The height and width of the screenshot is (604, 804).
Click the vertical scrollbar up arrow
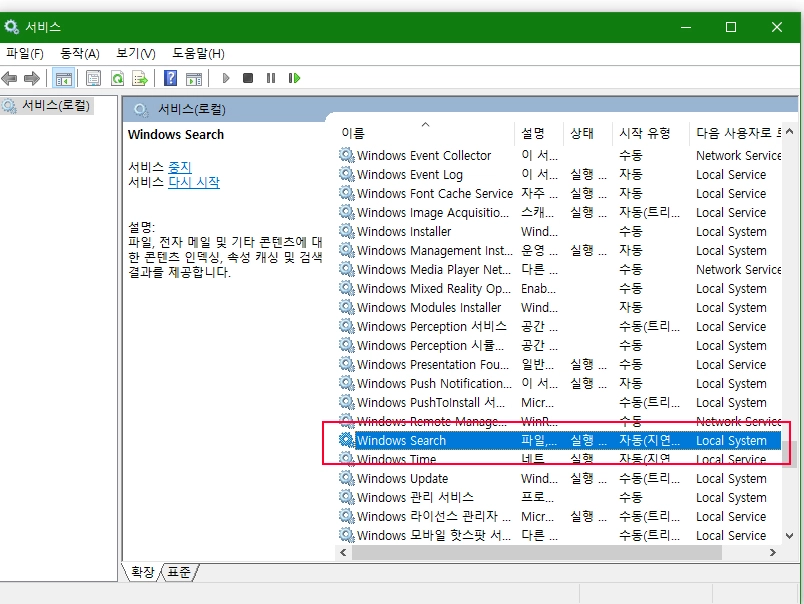pos(789,131)
